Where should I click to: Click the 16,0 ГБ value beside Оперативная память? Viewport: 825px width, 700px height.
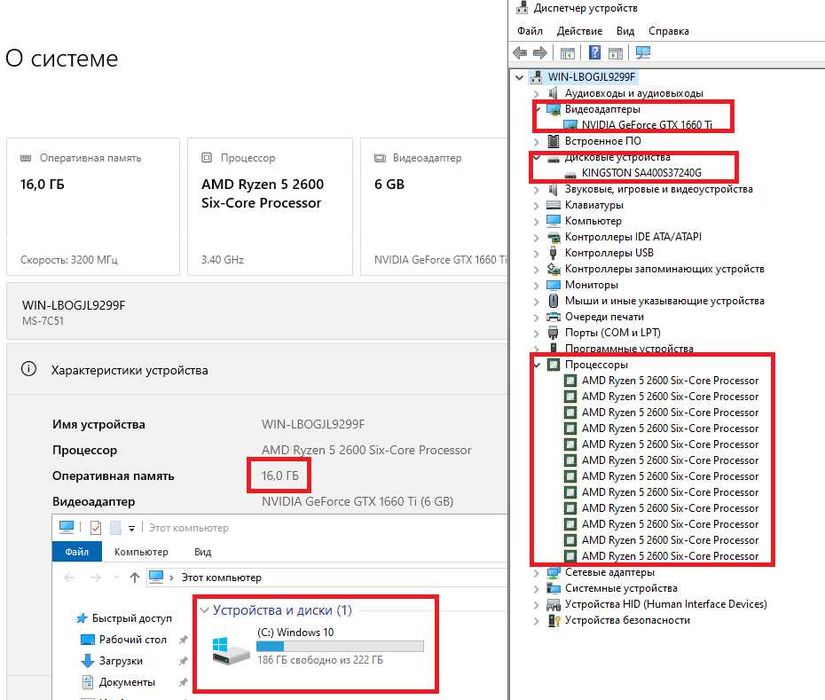[x=280, y=476]
